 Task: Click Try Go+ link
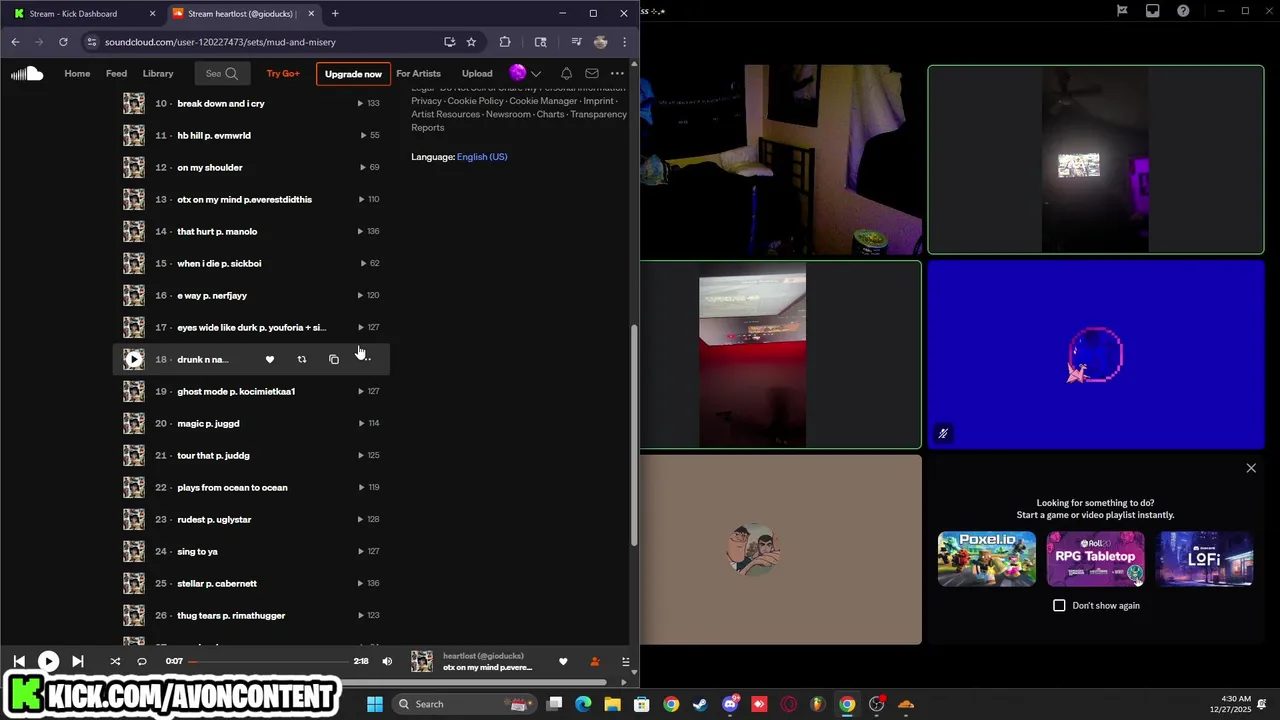pyautogui.click(x=283, y=73)
